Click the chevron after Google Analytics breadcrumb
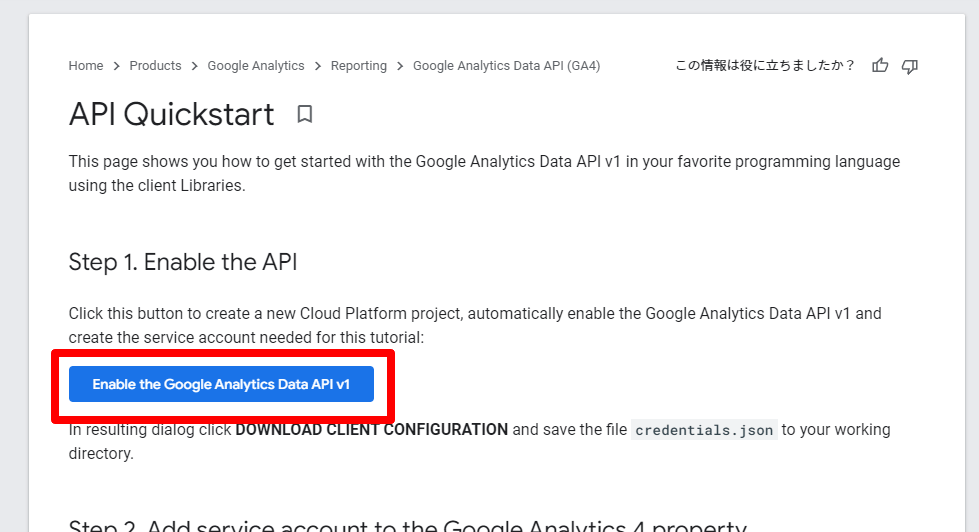Image resolution: width=979 pixels, height=532 pixels. 318,66
